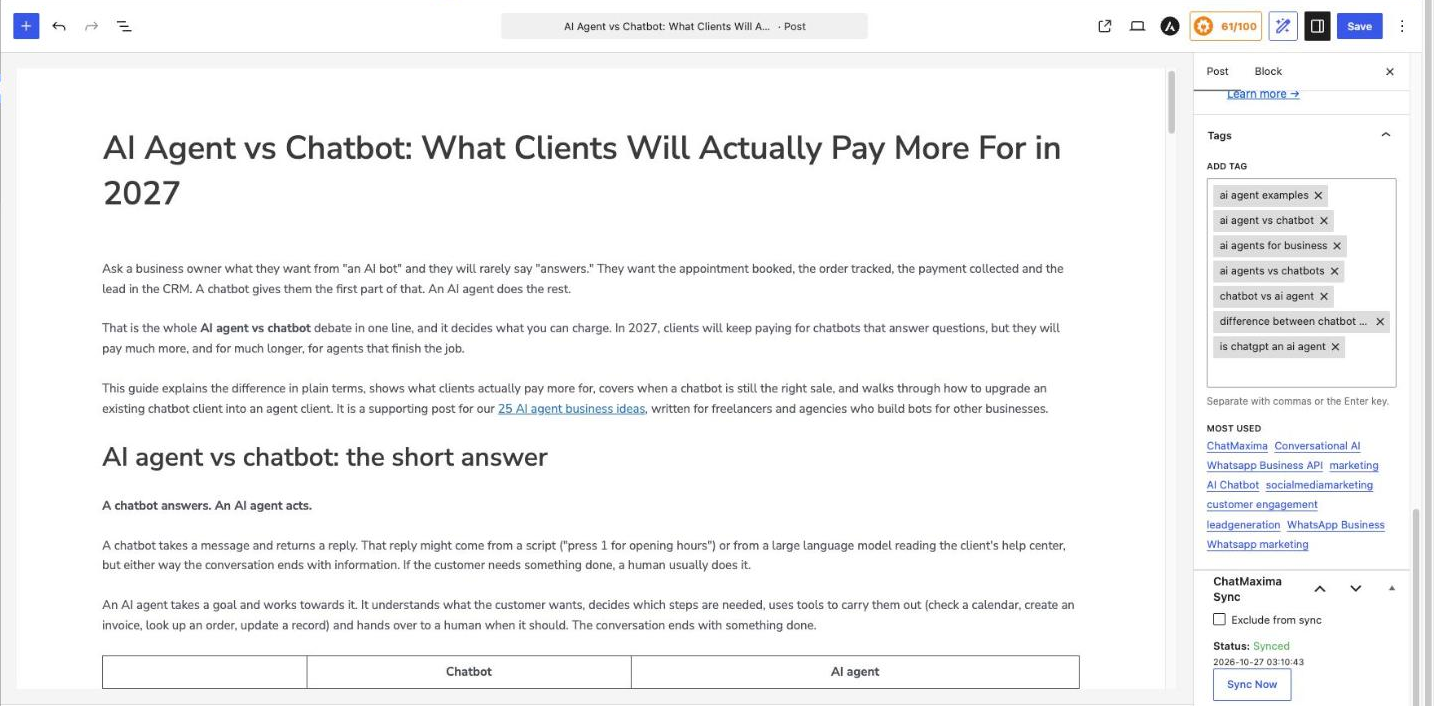Viewport: 1434px width, 706px height.
Task: Open the "25 AI agent business ideas" link
Action: point(571,408)
